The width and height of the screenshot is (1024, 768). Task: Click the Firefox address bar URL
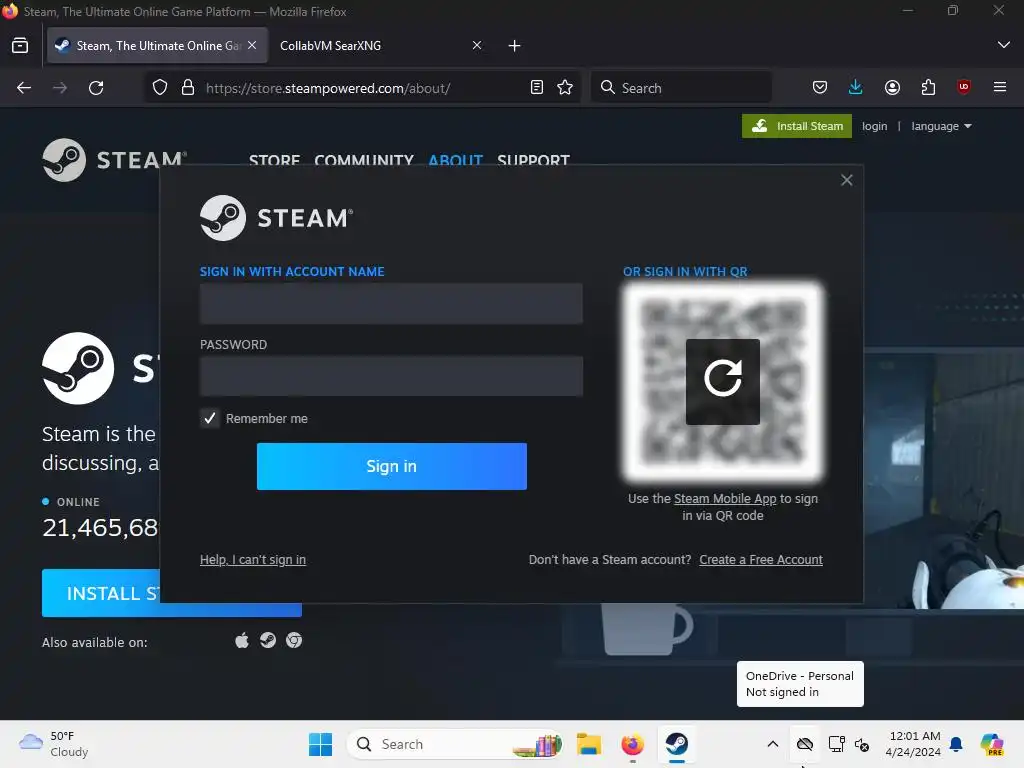(x=328, y=88)
